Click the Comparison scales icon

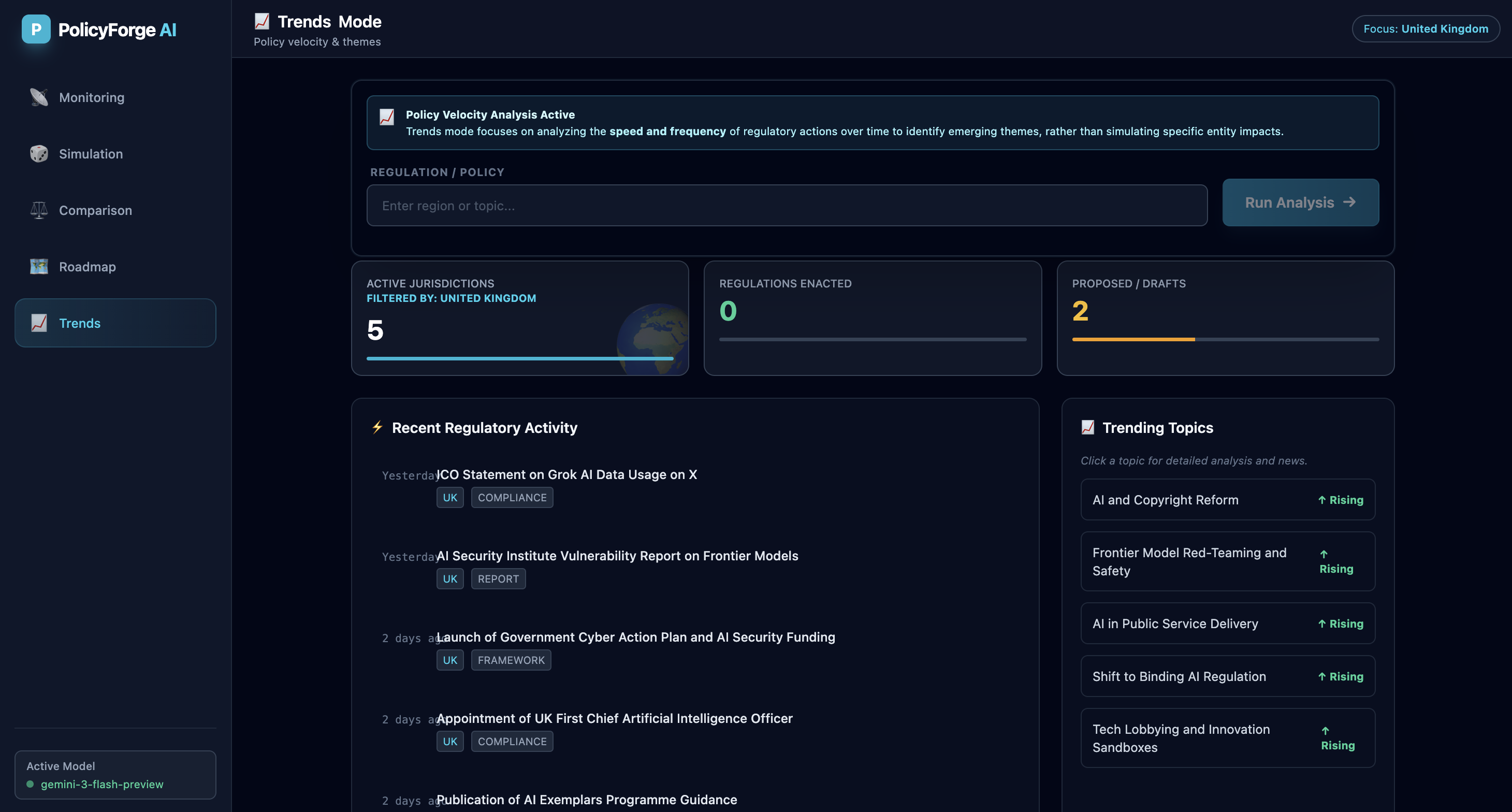pos(39,210)
